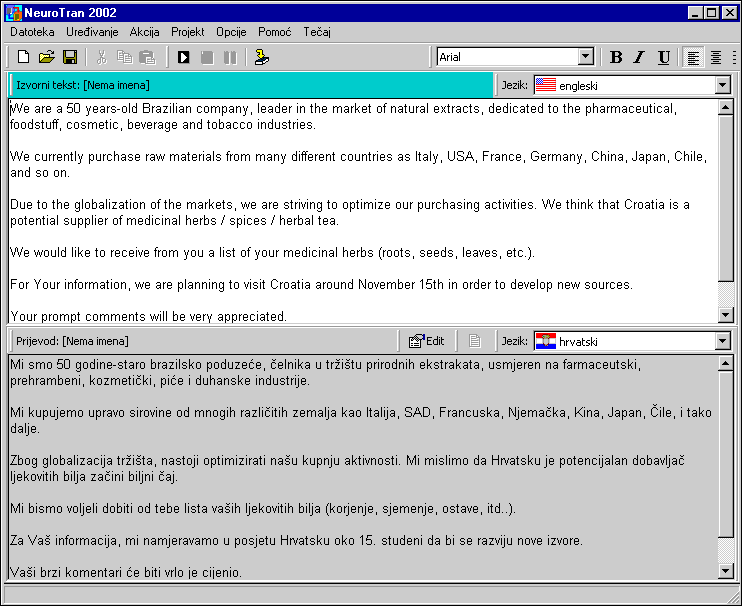Close the NeuroTran 2002 window

[730, 12]
